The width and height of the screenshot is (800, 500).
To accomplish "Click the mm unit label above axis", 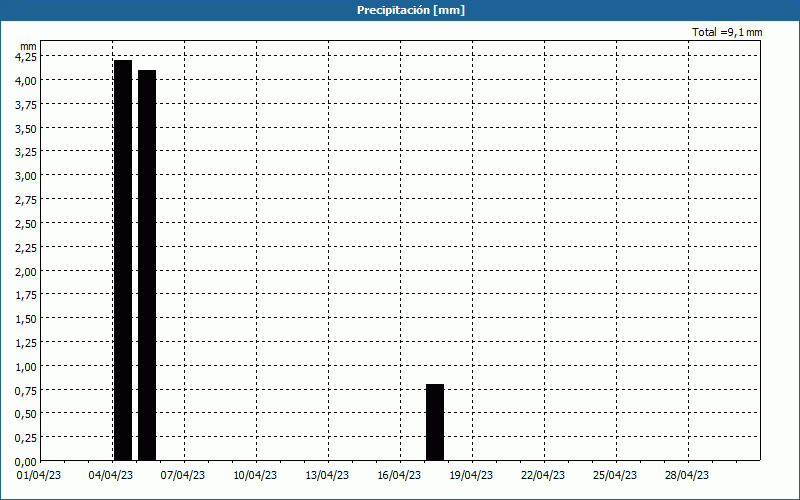I will pyautogui.click(x=28, y=46).
